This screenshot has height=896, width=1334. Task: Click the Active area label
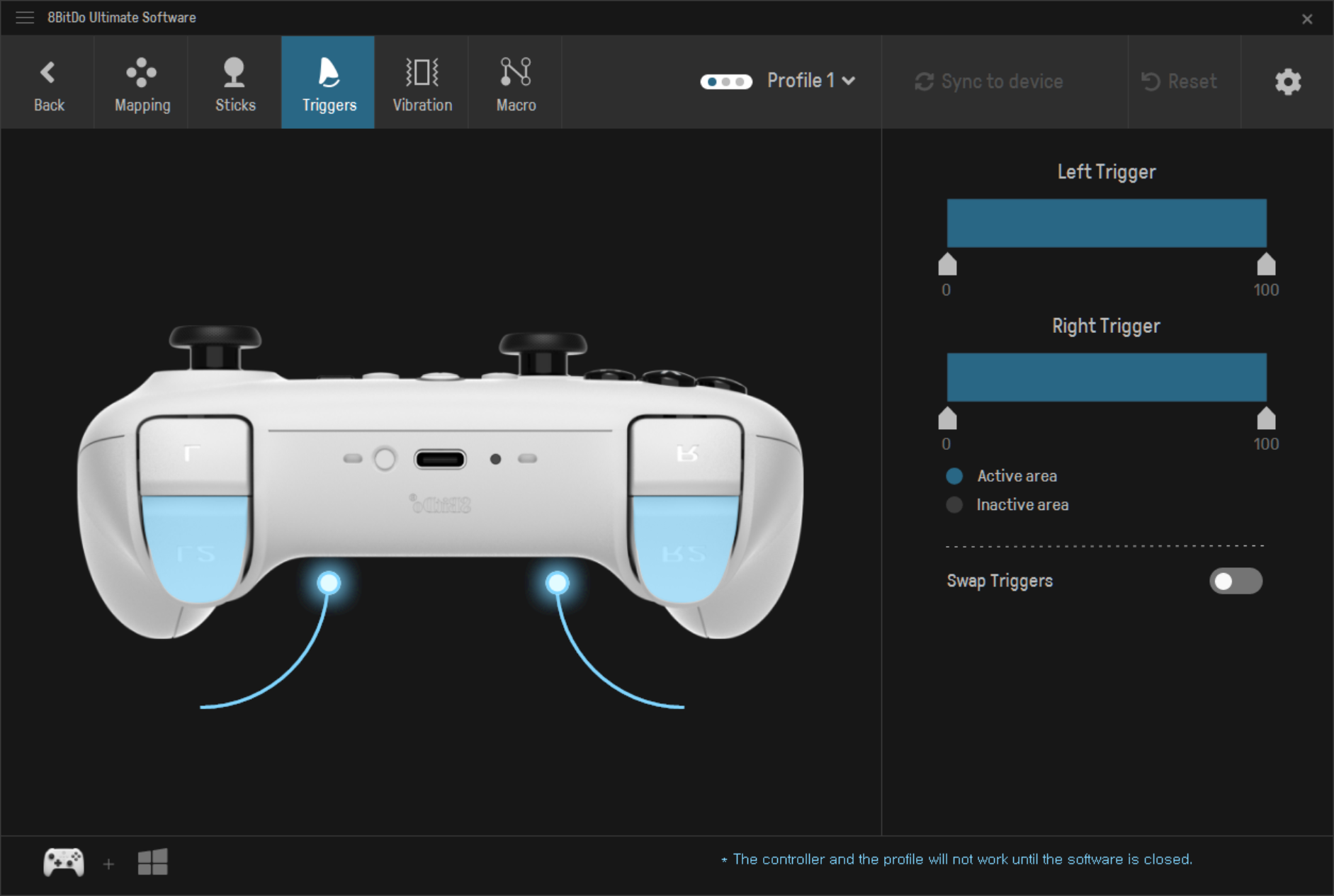tap(1017, 476)
